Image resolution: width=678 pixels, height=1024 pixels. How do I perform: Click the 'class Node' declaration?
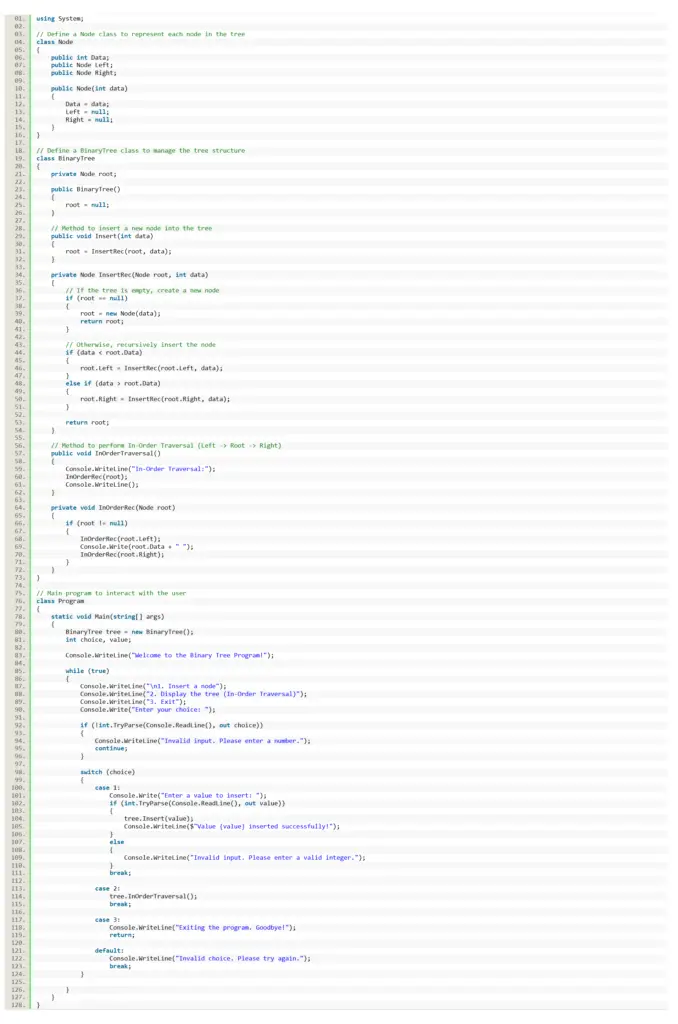[x=54, y=42]
